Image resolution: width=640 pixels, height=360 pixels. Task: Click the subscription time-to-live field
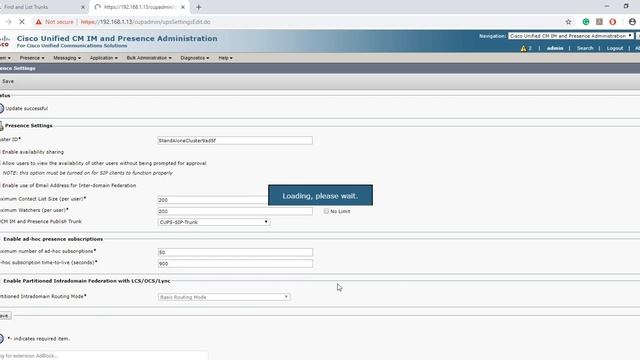(x=235, y=264)
